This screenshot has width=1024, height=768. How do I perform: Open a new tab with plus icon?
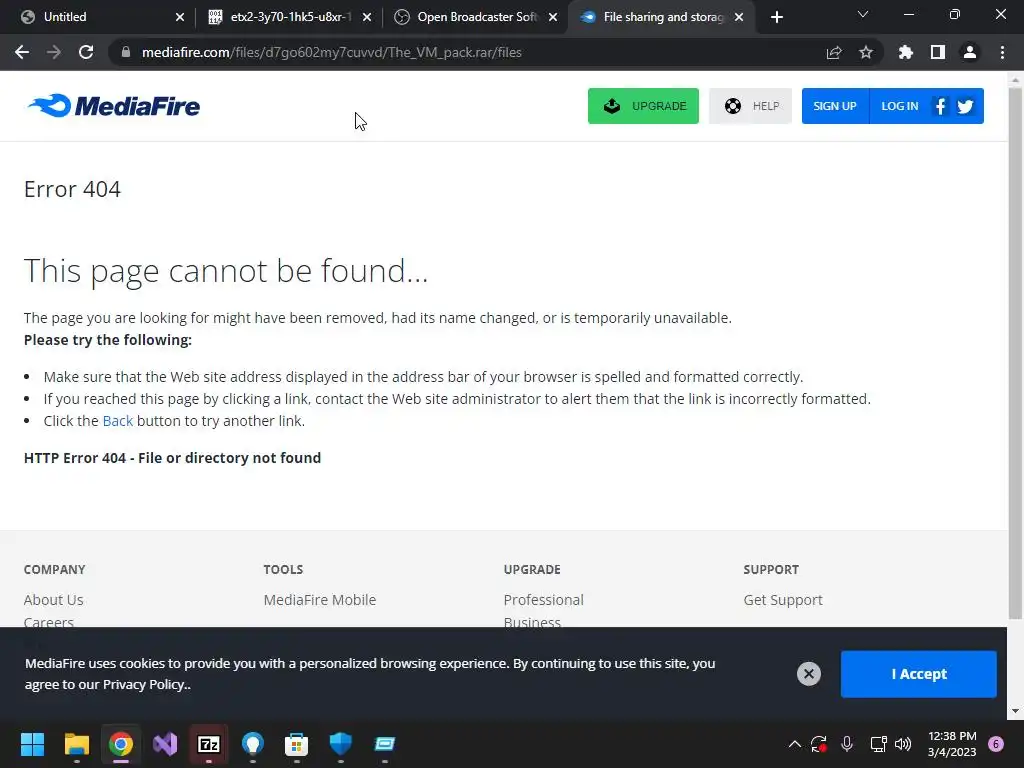coord(776,17)
